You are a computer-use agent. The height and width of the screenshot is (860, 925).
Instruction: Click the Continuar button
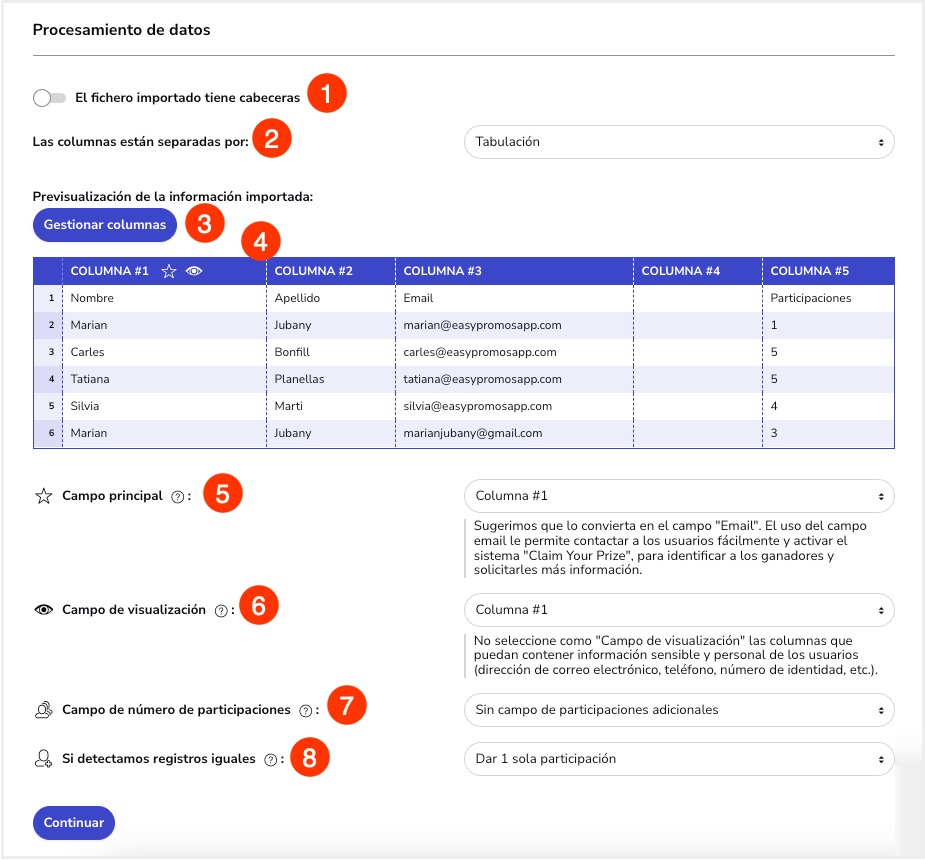point(74,823)
